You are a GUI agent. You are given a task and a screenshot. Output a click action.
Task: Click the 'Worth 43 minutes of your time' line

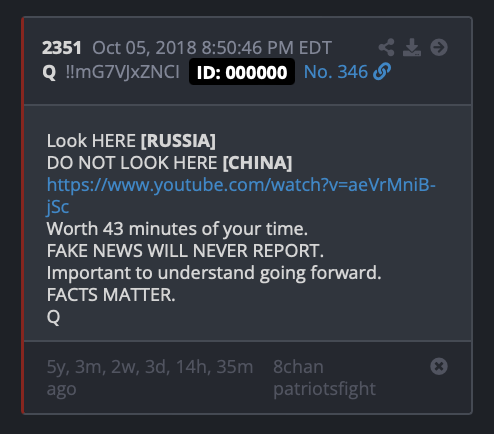point(177,229)
